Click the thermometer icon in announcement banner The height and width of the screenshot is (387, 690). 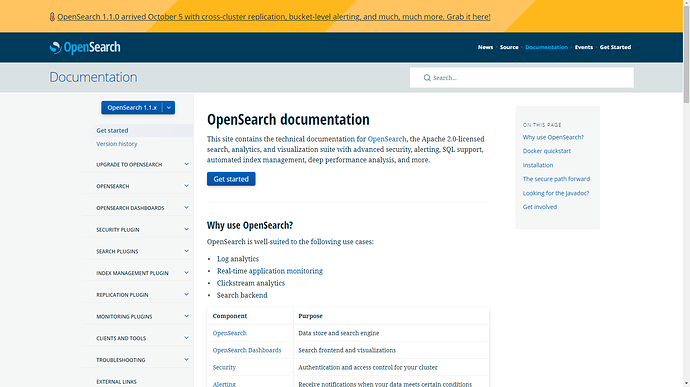pyautogui.click(x=52, y=17)
